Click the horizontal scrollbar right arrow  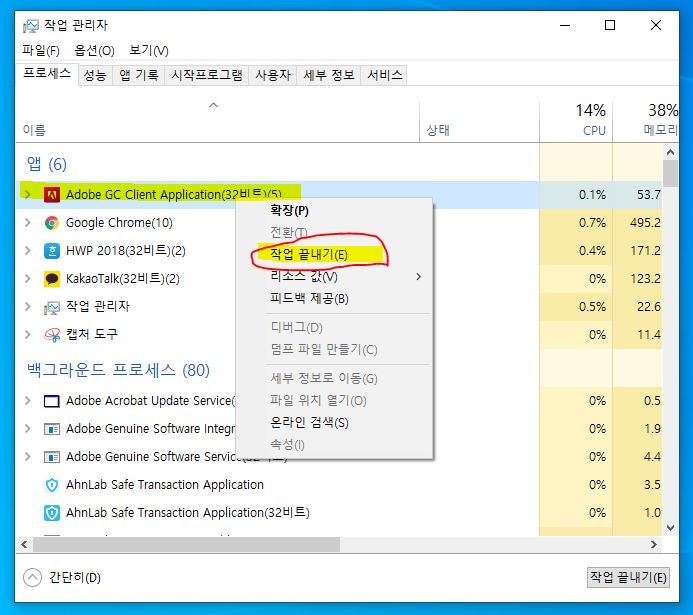[654, 545]
